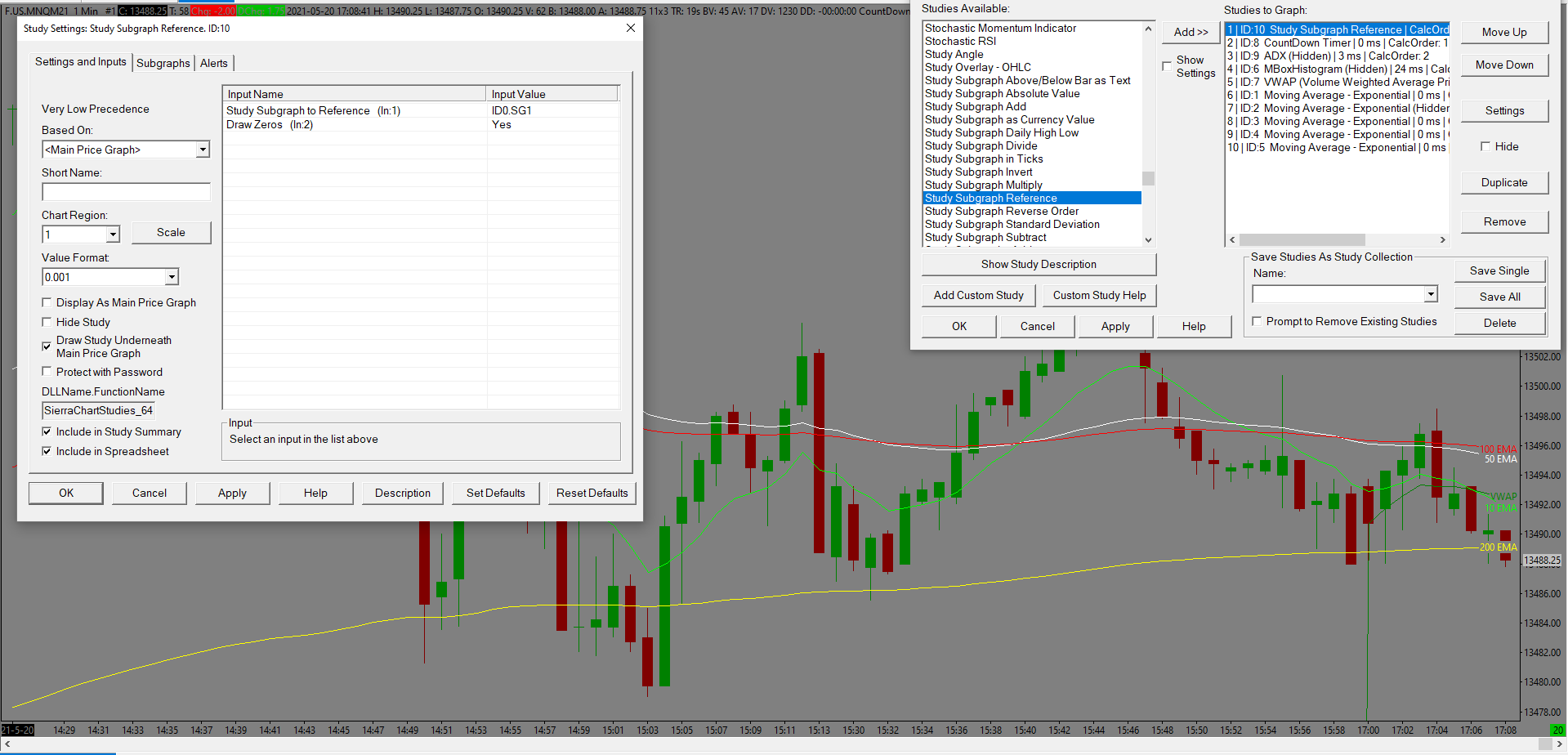The height and width of the screenshot is (755, 1568).
Task: Tick the Hide checkbox in Chart Studies
Action: 1485,146
